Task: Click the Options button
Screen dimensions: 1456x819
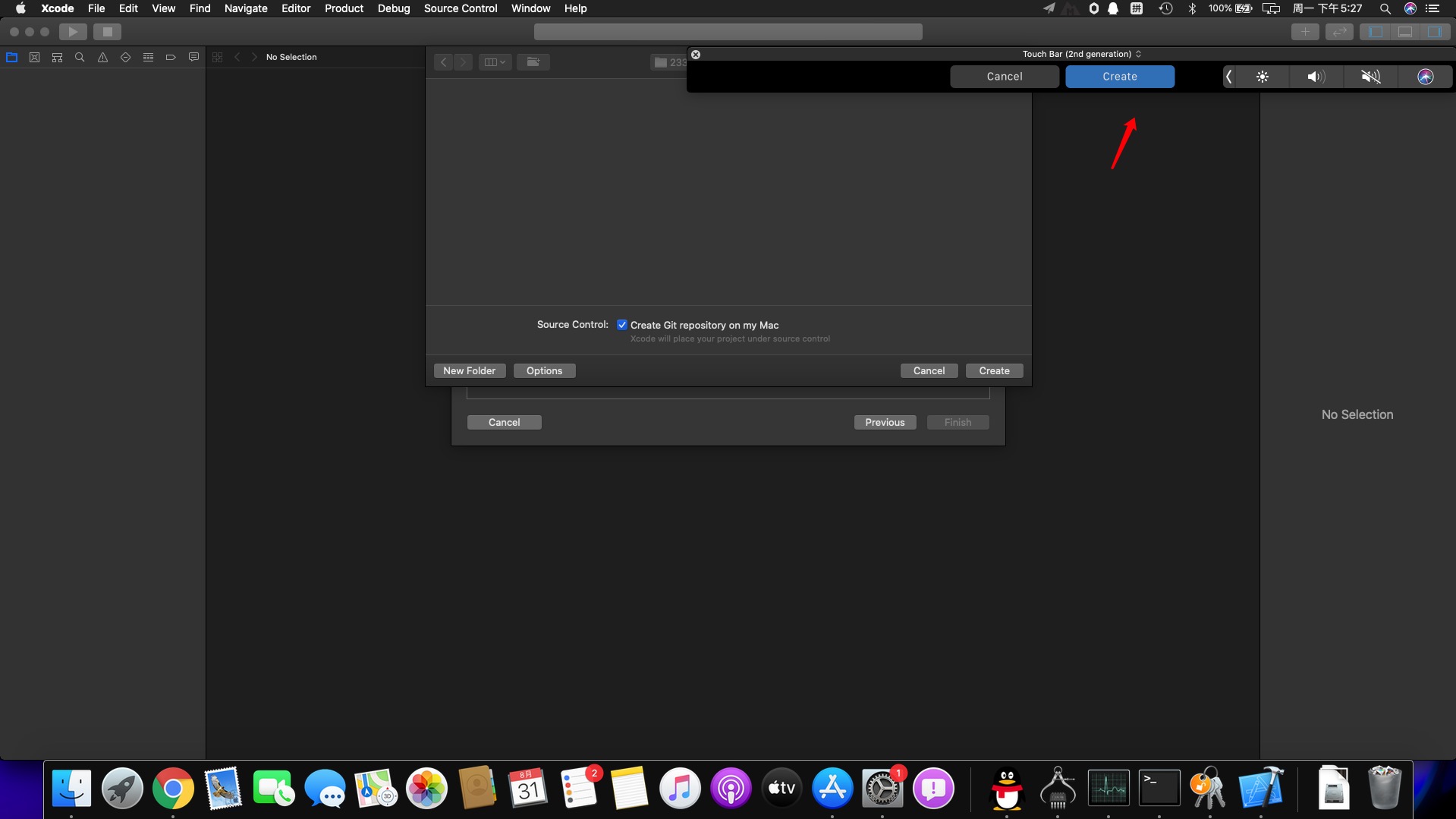Action: (x=544, y=370)
